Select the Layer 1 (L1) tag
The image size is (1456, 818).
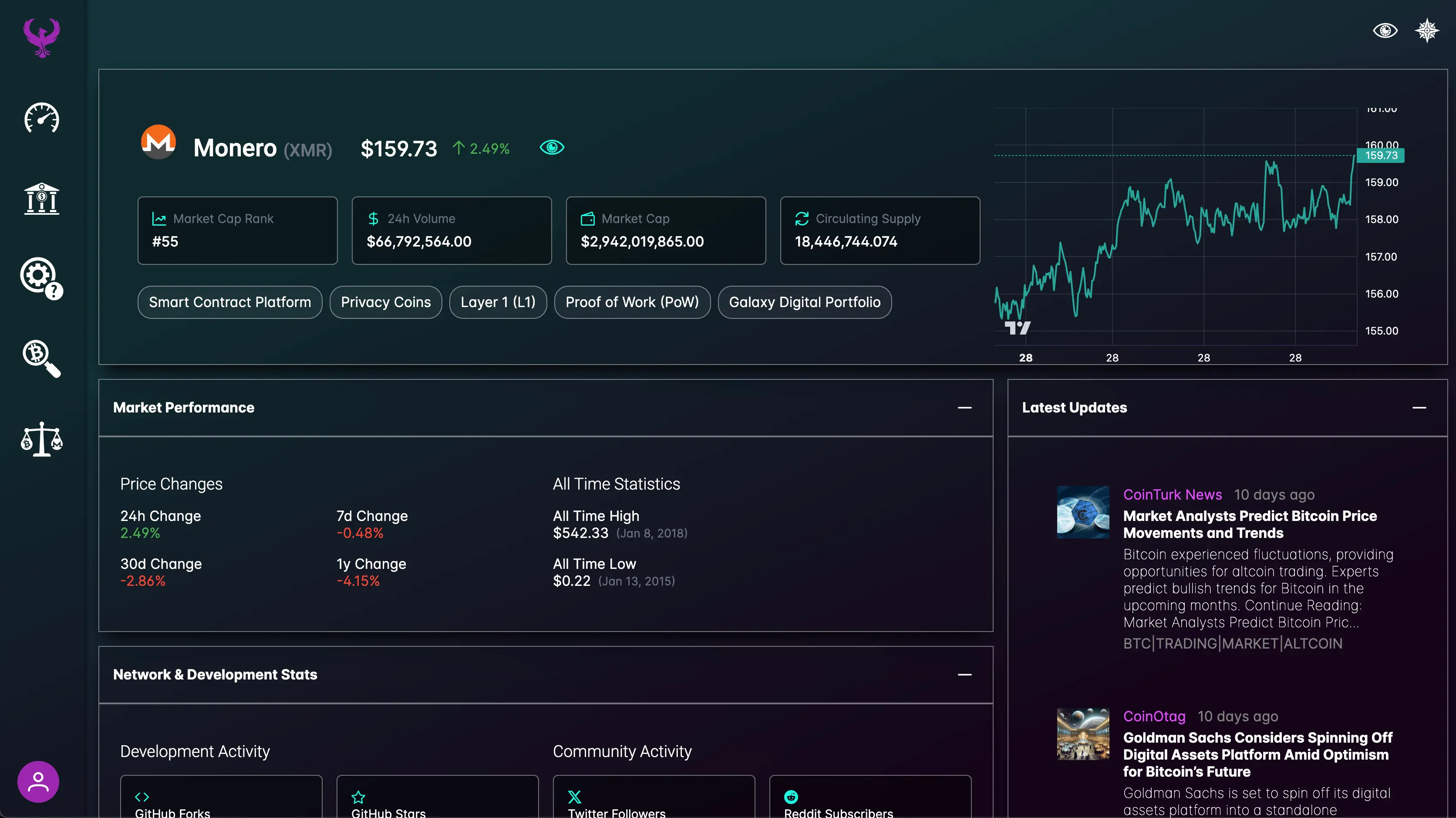pyautogui.click(x=498, y=302)
